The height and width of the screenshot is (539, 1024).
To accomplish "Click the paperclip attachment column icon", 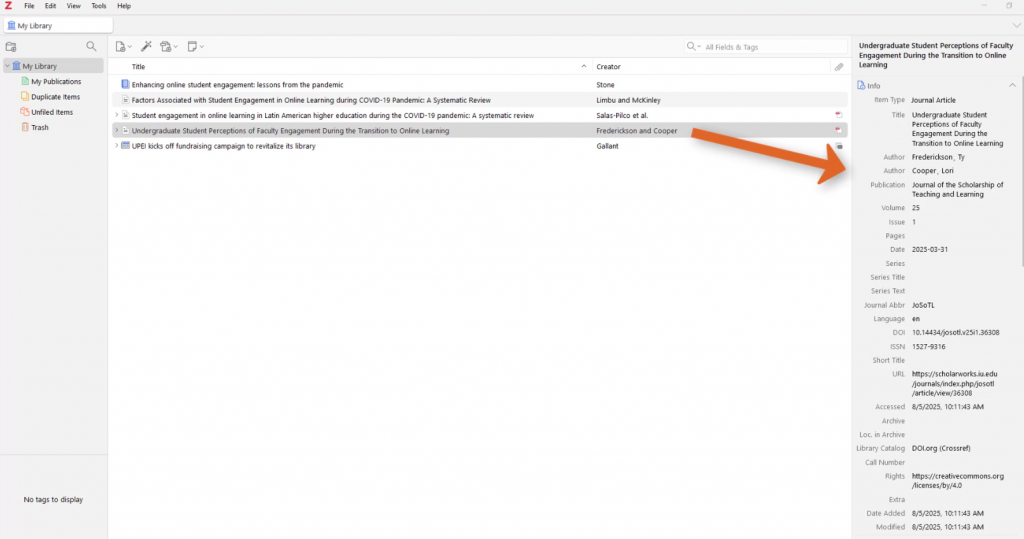I will [839, 67].
